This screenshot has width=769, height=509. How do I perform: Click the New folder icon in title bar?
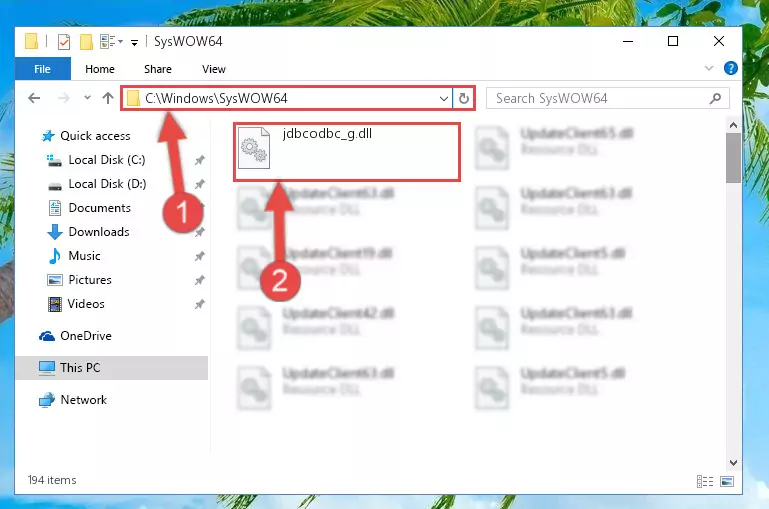[x=86, y=42]
